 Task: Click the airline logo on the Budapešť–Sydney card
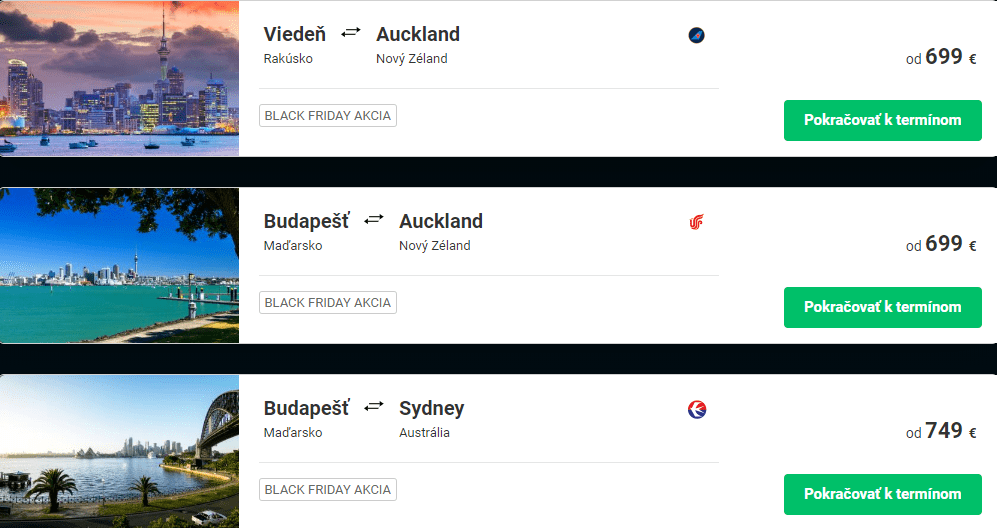697,409
